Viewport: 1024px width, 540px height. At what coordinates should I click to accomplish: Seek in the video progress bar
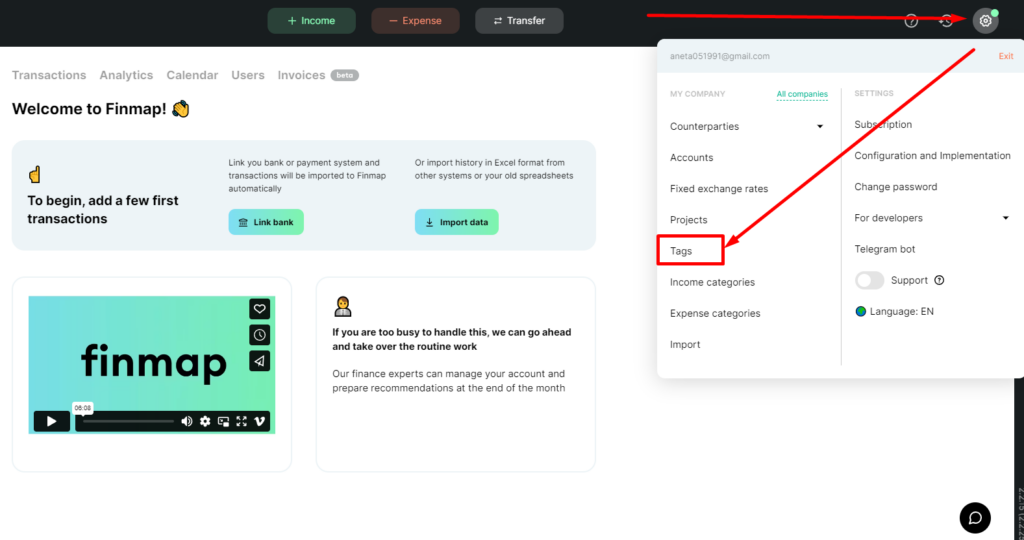coord(128,421)
